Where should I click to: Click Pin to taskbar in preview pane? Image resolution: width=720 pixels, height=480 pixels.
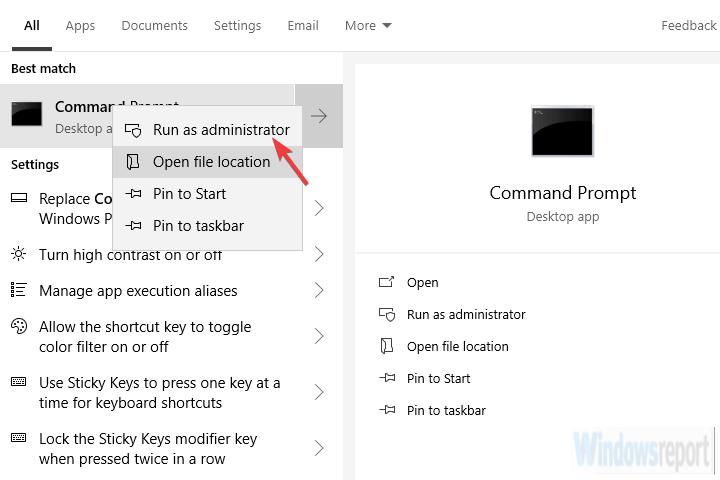tap(446, 410)
